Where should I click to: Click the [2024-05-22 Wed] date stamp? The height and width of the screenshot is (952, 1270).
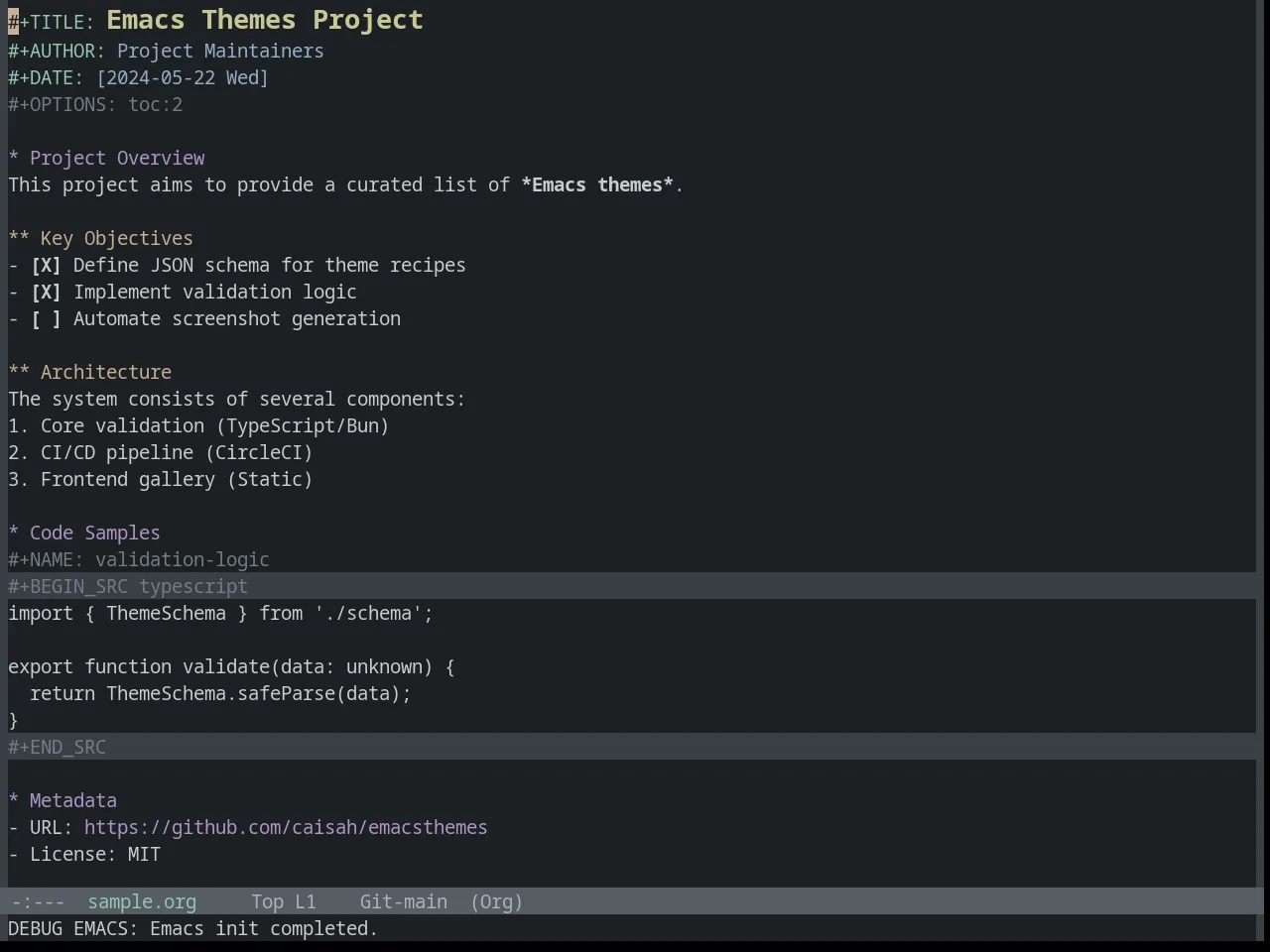tap(183, 77)
